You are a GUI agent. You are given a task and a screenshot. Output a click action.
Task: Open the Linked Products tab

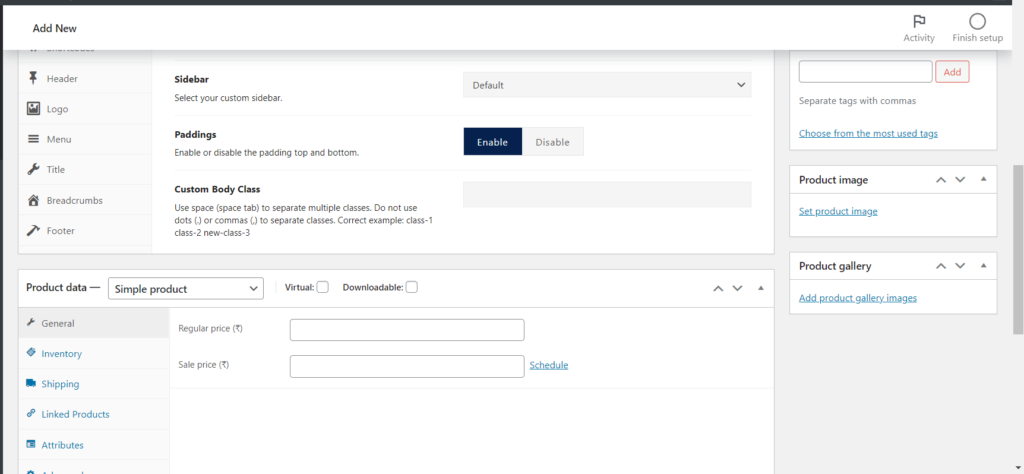pyautogui.click(x=75, y=414)
